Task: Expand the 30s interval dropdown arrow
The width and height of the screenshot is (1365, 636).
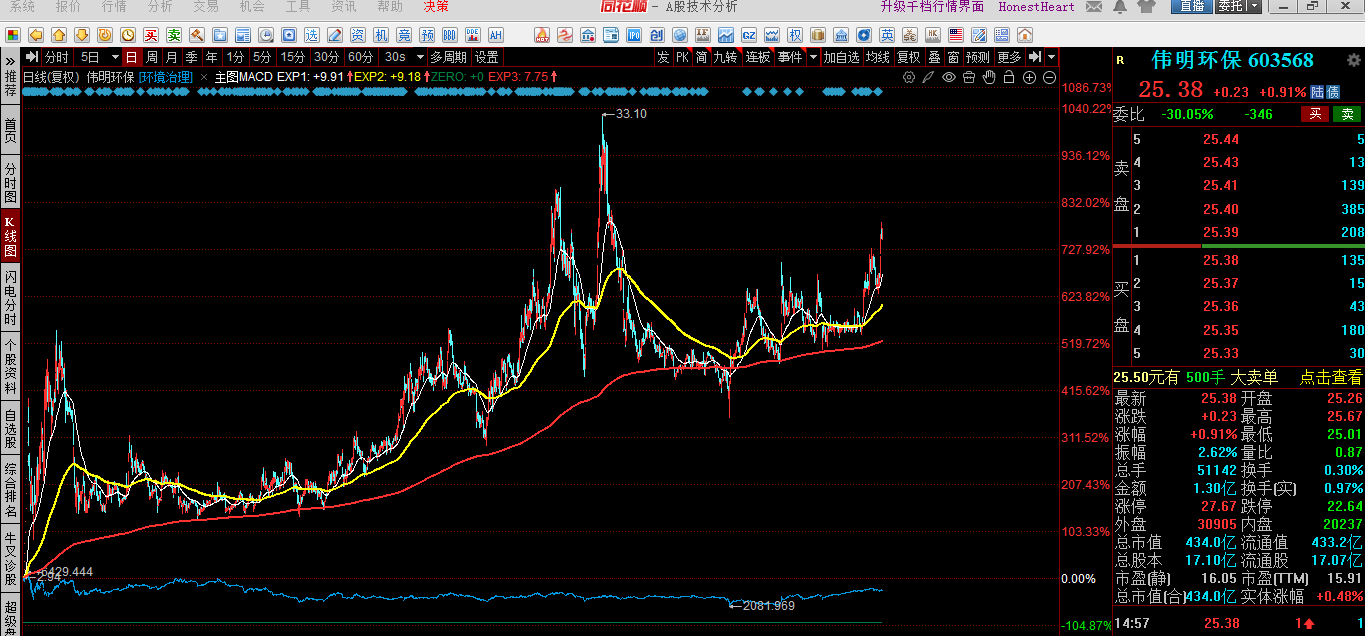Action: point(420,57)
